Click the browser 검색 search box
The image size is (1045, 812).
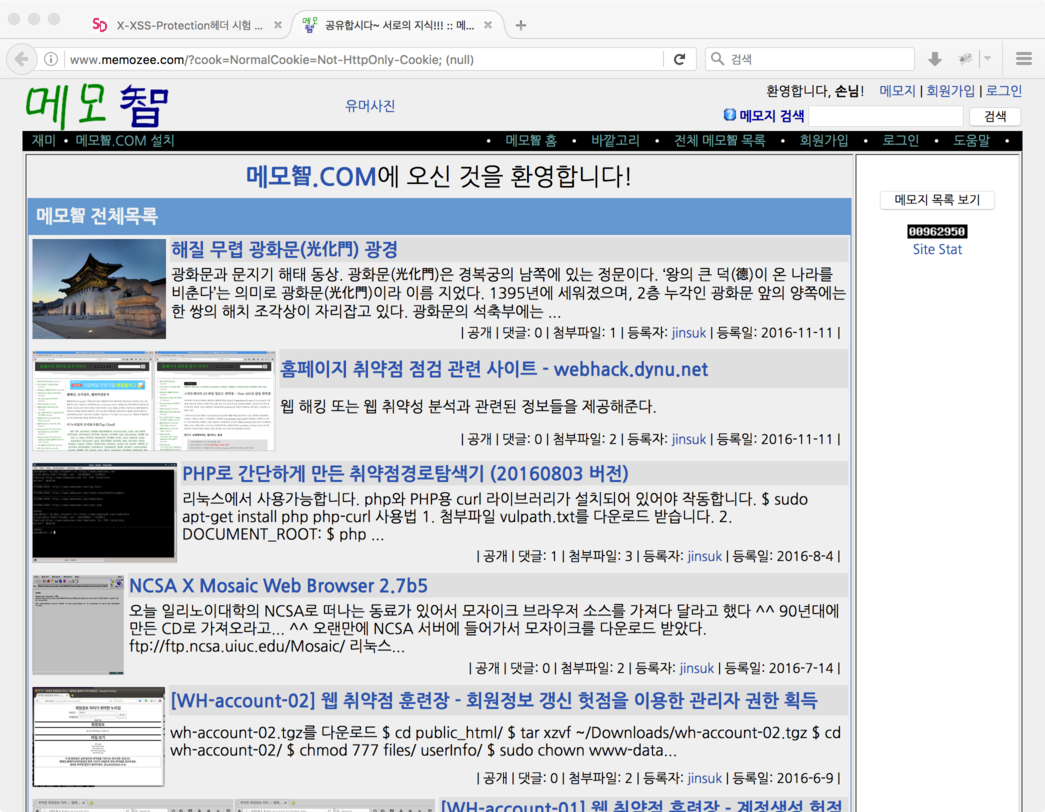click(810, 59)
